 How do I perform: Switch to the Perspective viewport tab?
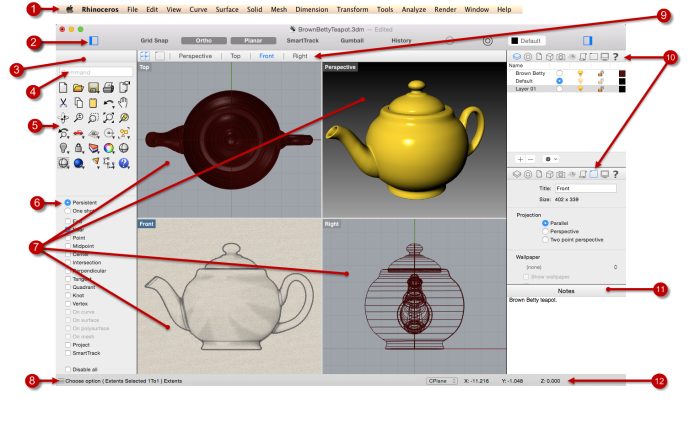coord(195,56)
